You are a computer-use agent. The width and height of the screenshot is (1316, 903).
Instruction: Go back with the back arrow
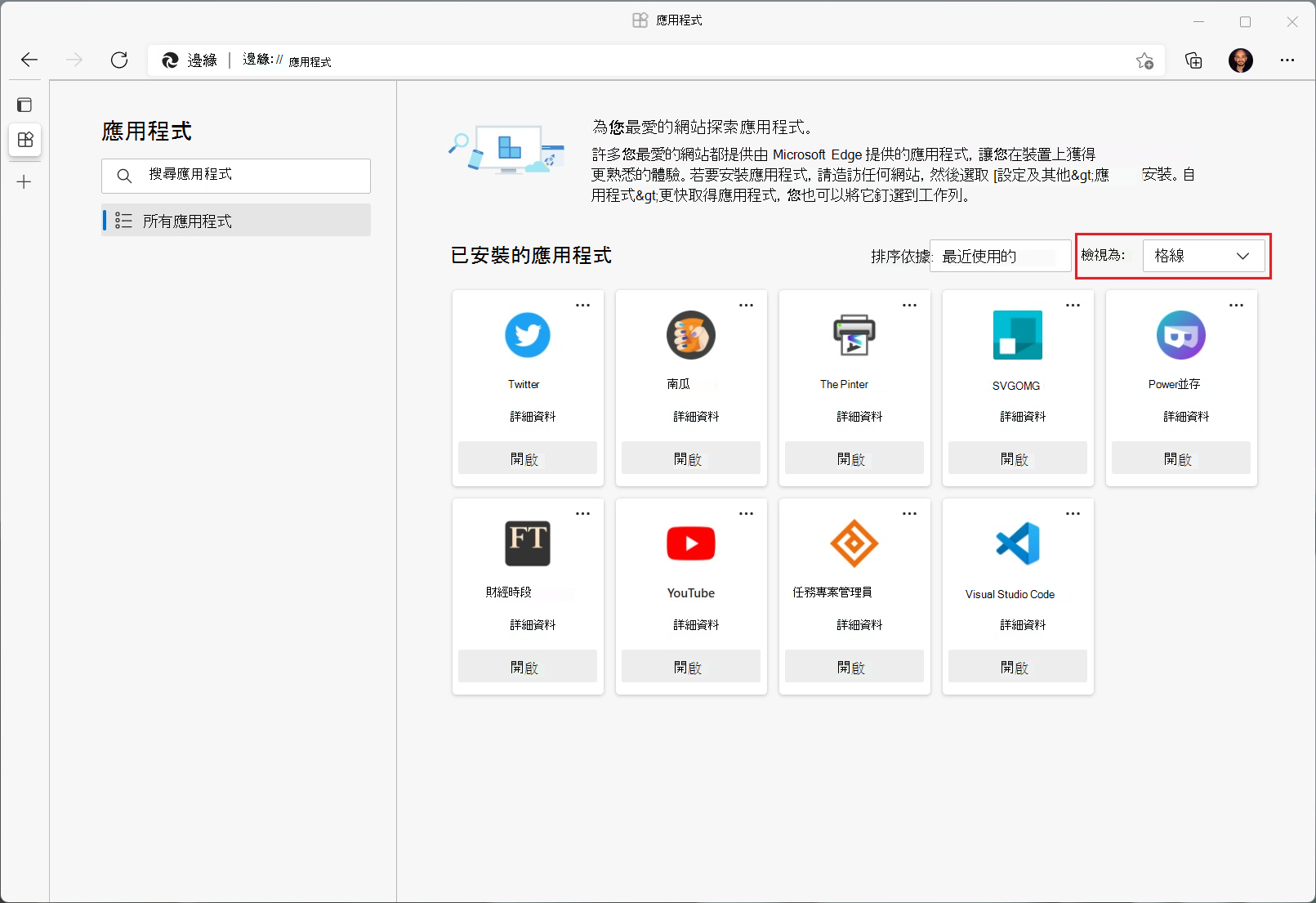29,60
